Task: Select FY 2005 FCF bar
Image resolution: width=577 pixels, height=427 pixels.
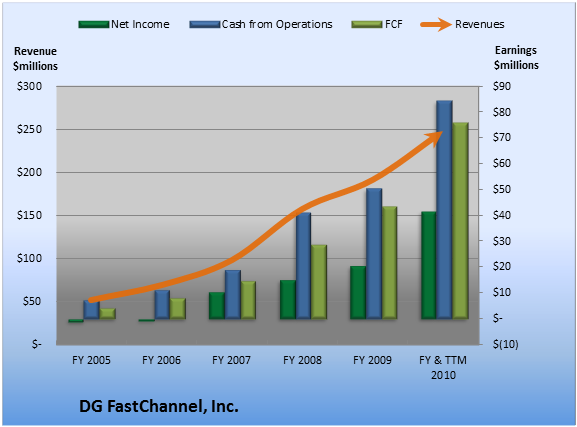Action: tap(107, 314)
